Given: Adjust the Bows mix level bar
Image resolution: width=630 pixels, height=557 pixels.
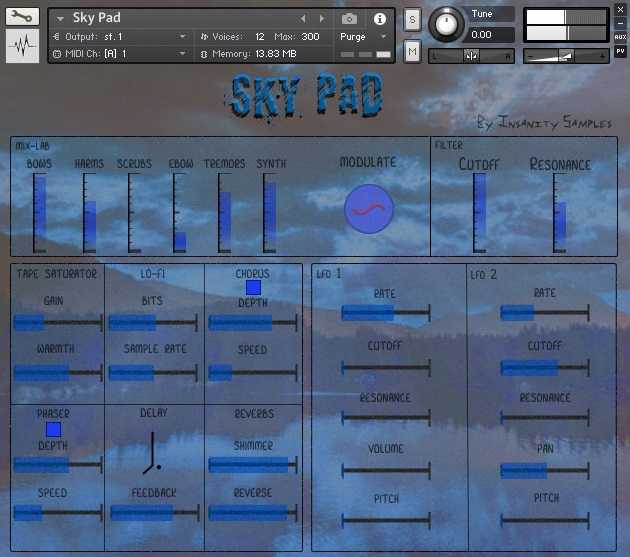Looking at the screenshot, I should pyautogui.click(x=39, y=213).
